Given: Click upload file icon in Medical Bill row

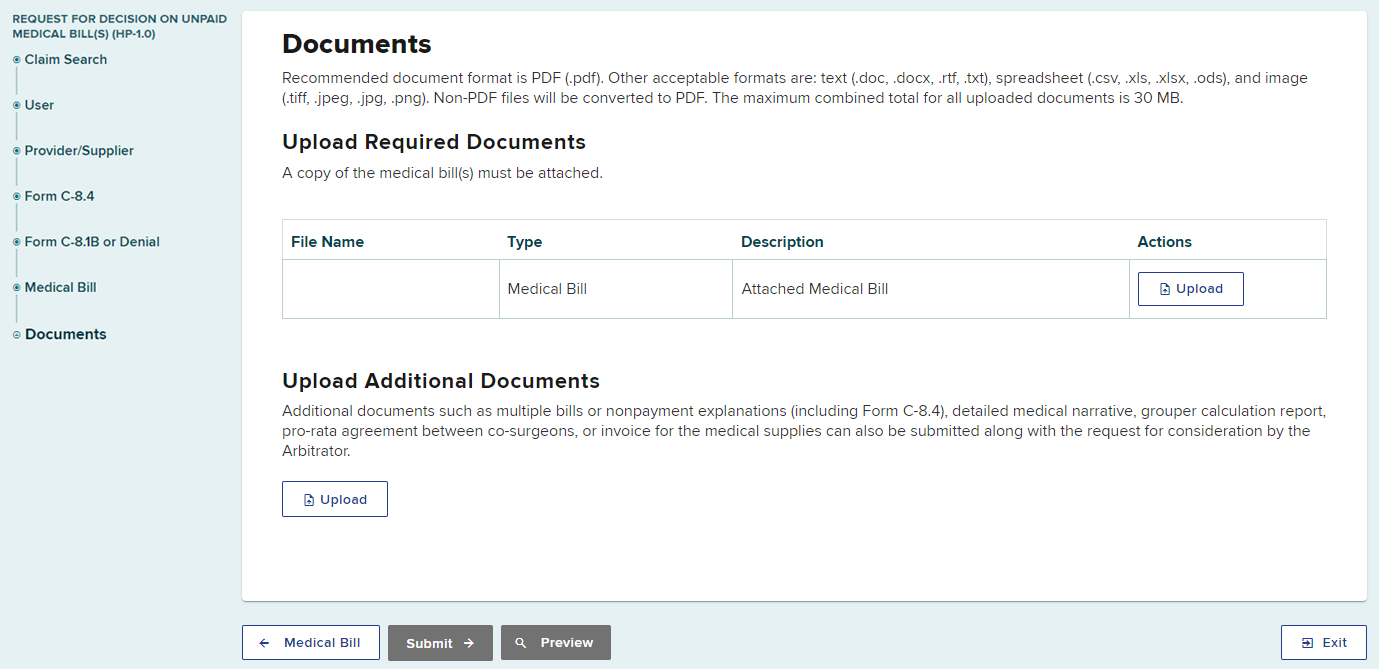Looking at the screenshot, I should pyautogui.click(x=1164, y=289).
